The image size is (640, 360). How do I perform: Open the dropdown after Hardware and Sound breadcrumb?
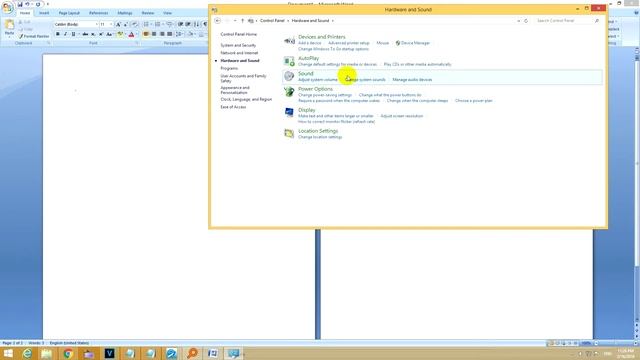333,20
